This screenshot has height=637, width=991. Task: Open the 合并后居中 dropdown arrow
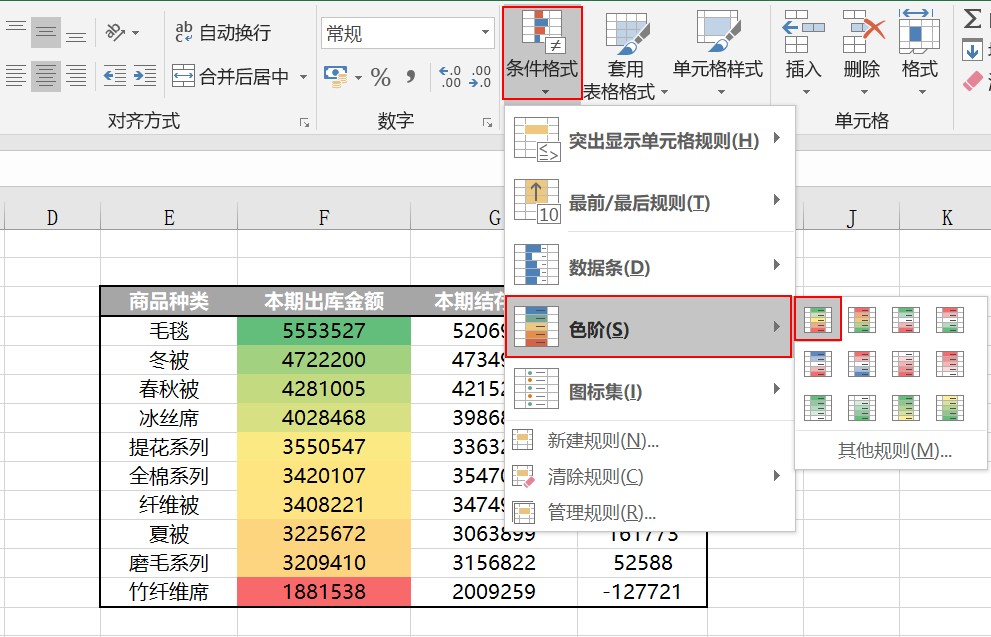303,76
